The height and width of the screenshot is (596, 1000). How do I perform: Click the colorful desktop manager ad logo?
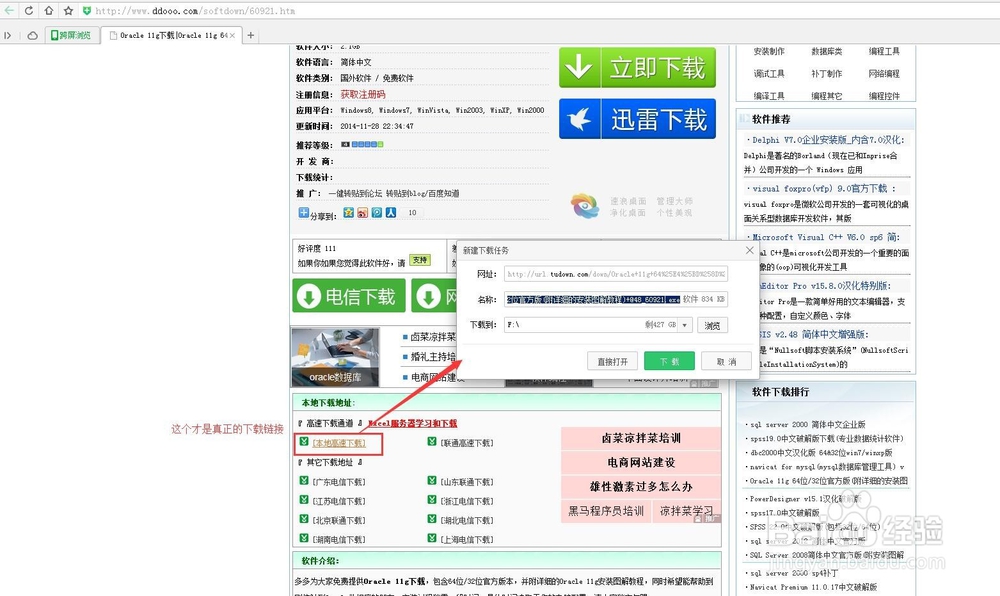tap(585, 206)
